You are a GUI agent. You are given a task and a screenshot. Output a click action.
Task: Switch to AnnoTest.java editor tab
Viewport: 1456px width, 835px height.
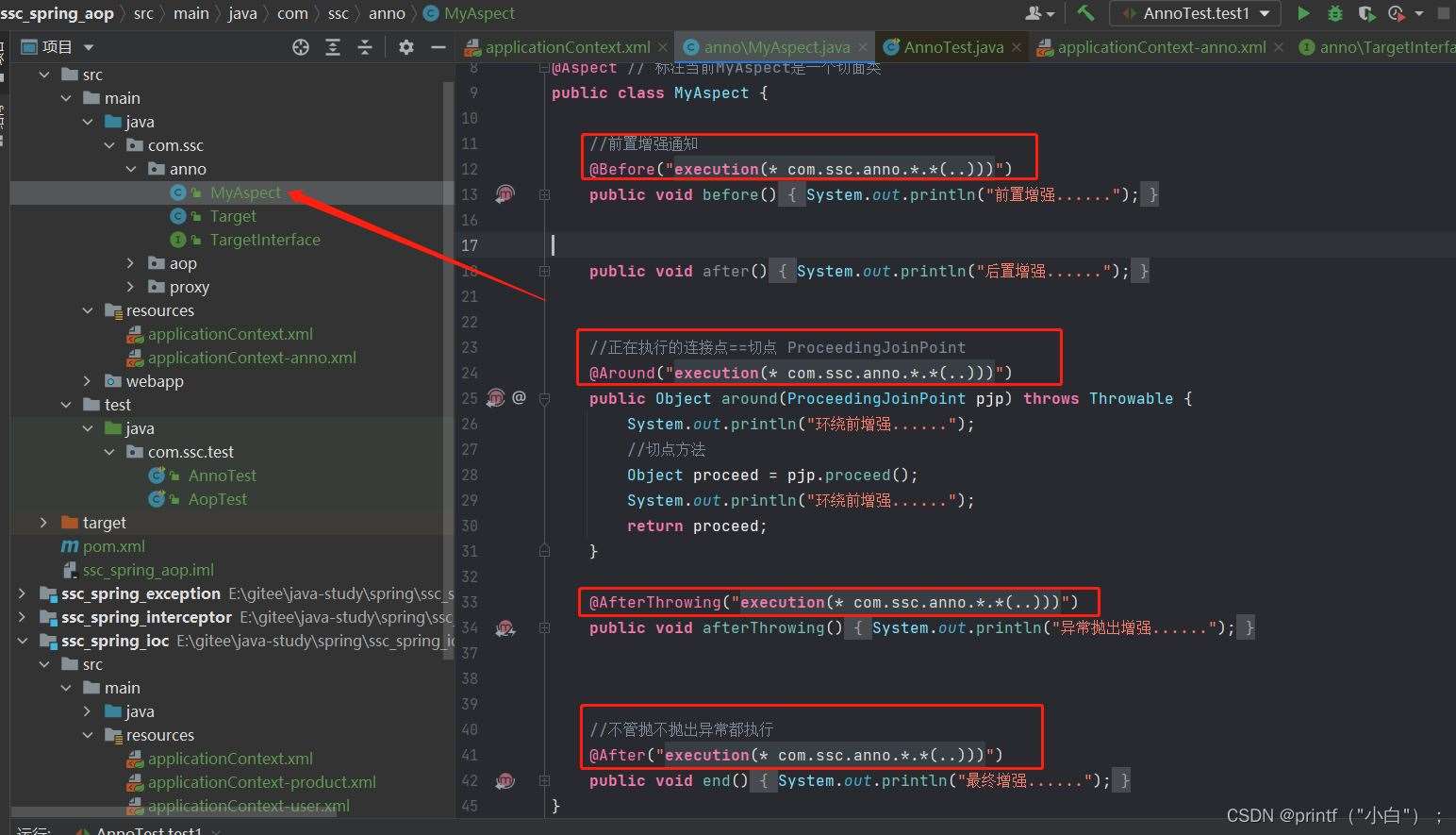[x=953, y=47]
